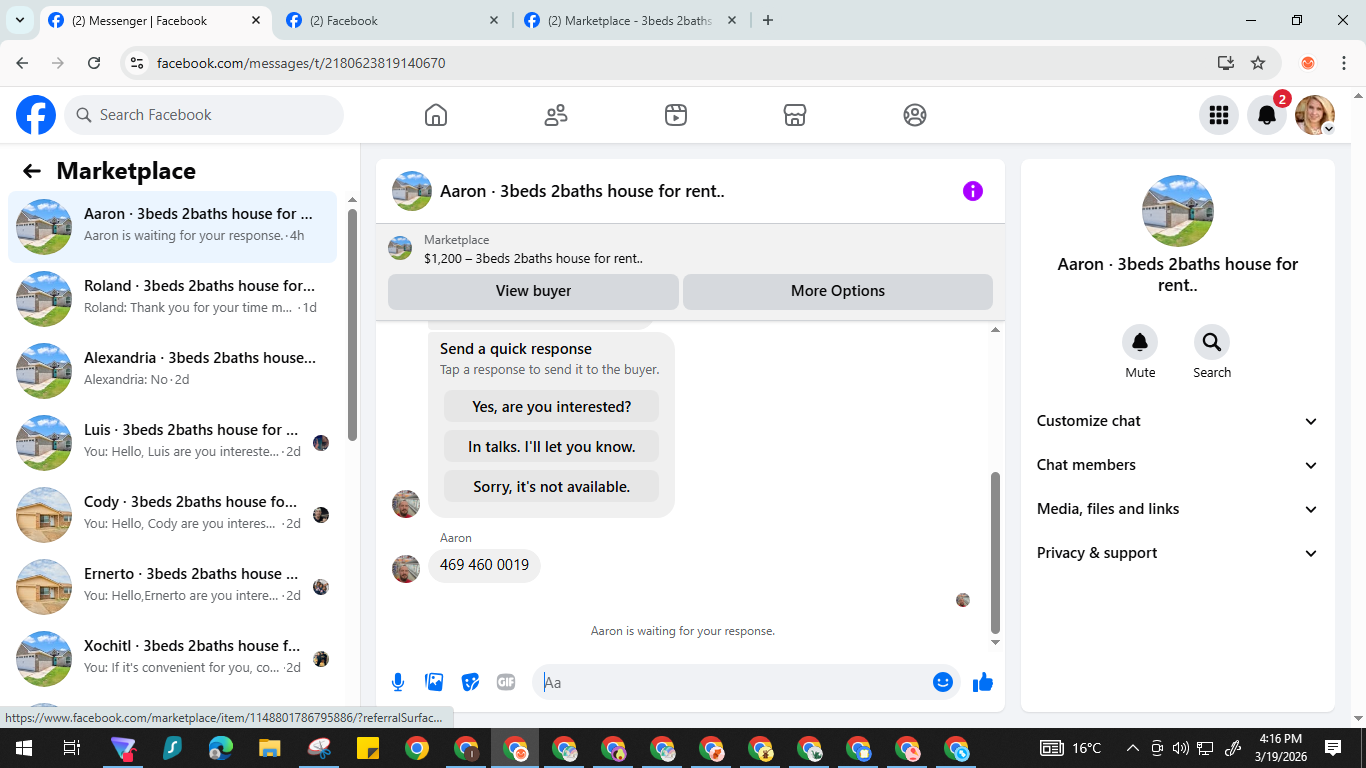Viewport: 1366px width, 768px height.
Task: Click the More Options button
Action: click(x=838, y=291)
